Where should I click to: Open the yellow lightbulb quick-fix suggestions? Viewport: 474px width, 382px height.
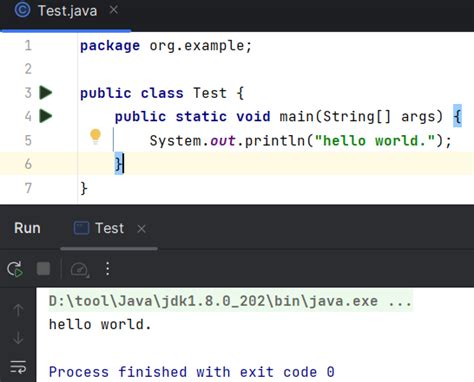95,136
